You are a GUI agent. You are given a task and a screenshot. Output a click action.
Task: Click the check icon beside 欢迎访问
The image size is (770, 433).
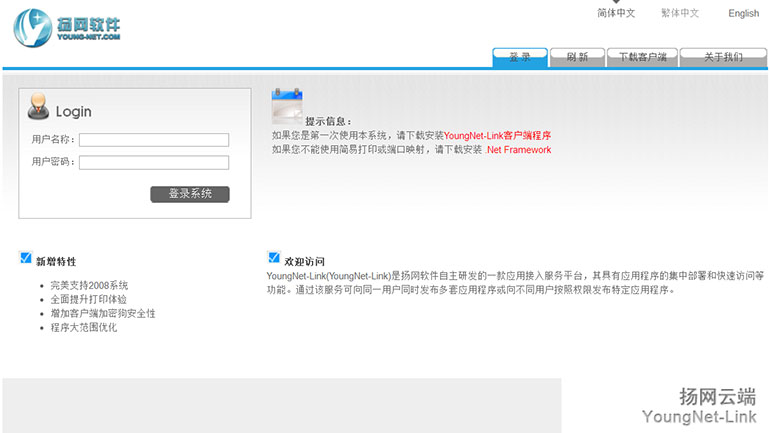[x=274, y=259]
